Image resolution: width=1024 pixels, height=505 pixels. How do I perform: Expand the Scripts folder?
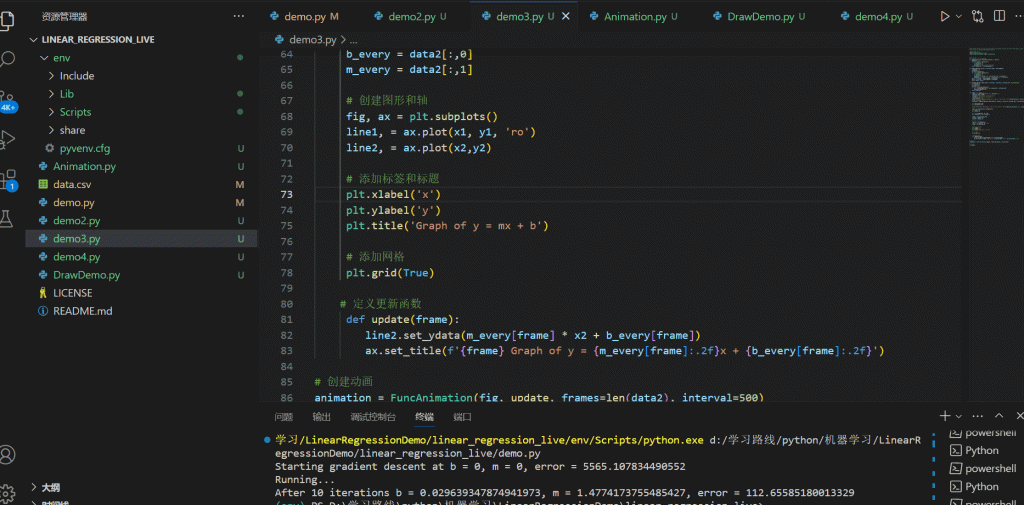(75, 112)
